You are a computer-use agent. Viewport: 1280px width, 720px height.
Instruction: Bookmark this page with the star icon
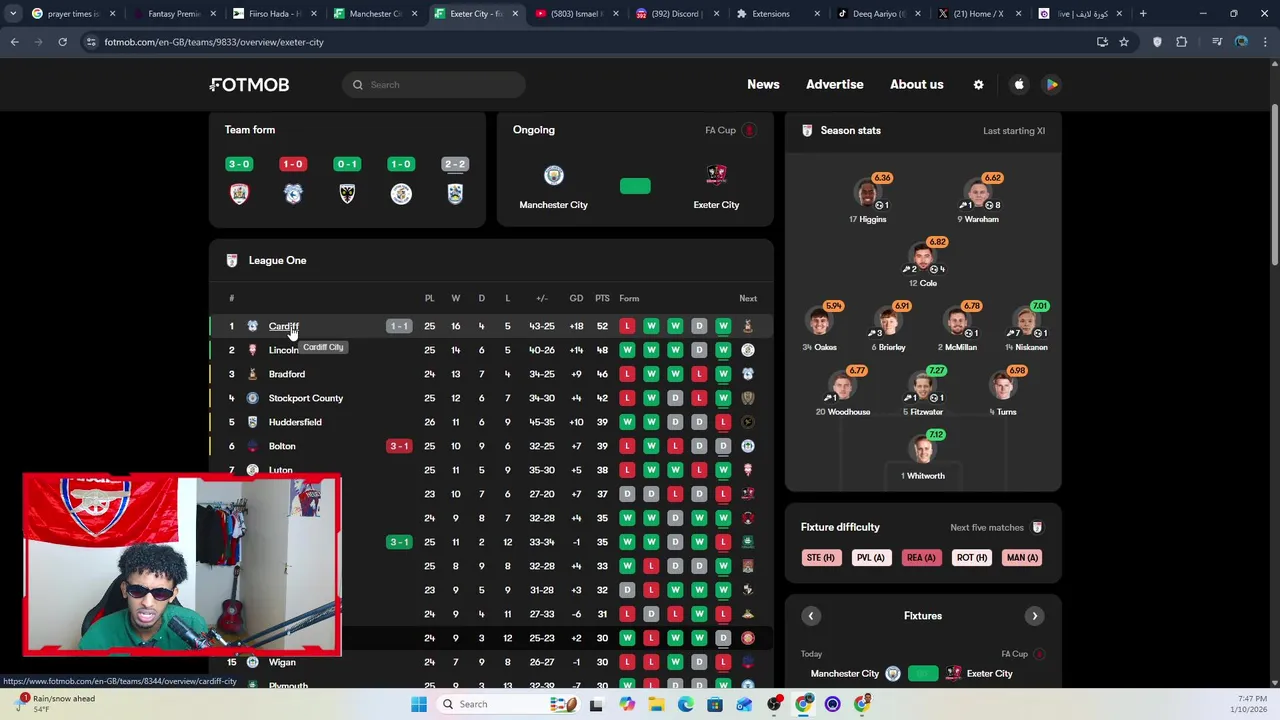tap(1124, 42)
